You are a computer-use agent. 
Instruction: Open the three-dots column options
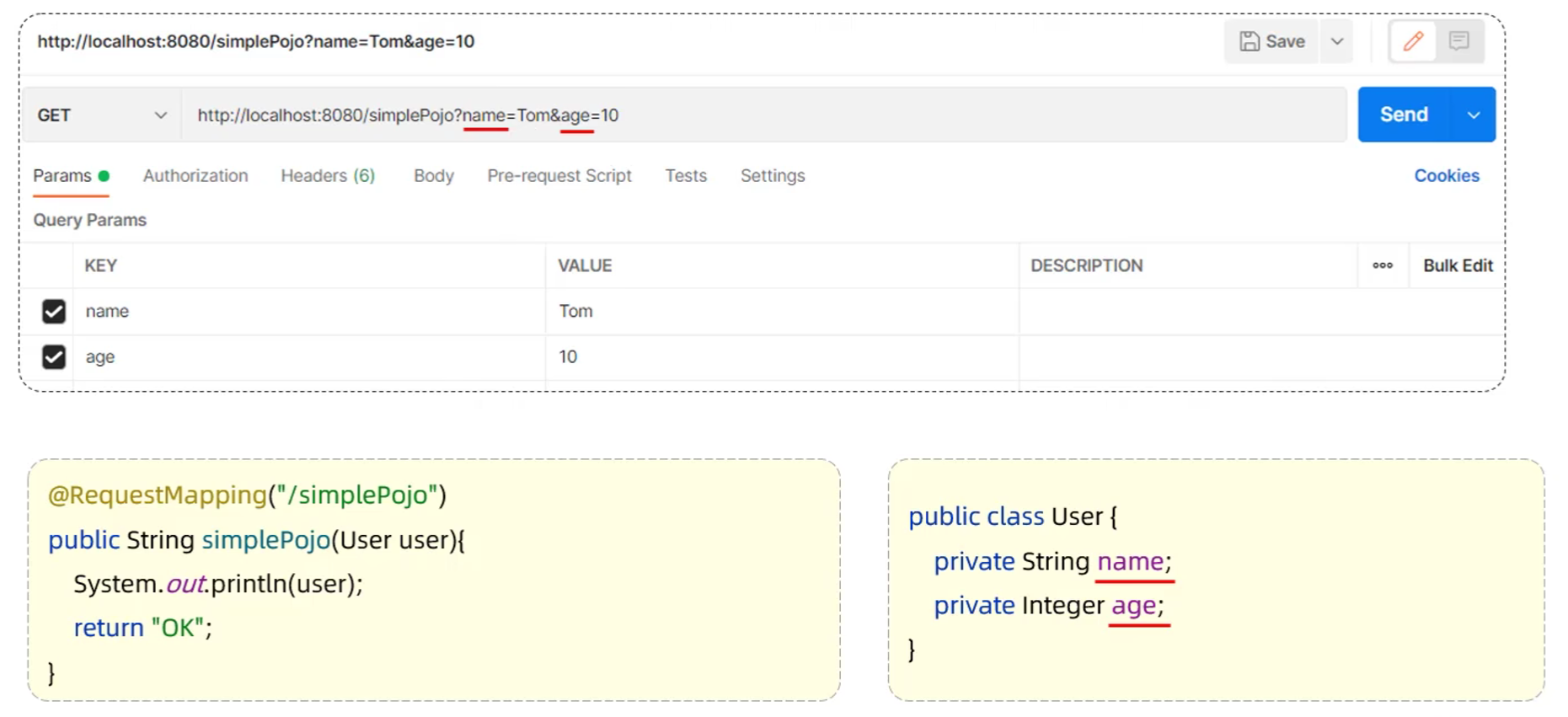1382,265
